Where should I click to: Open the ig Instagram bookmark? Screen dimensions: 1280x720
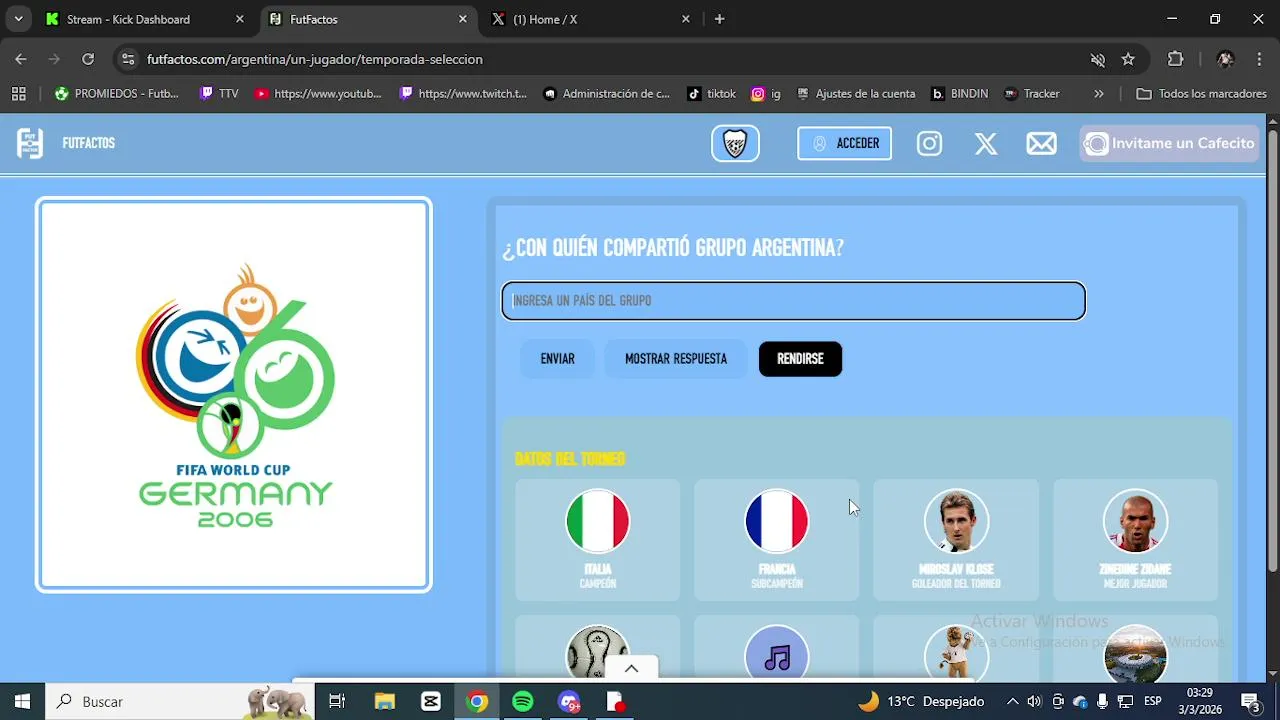(x=766, y=93)
